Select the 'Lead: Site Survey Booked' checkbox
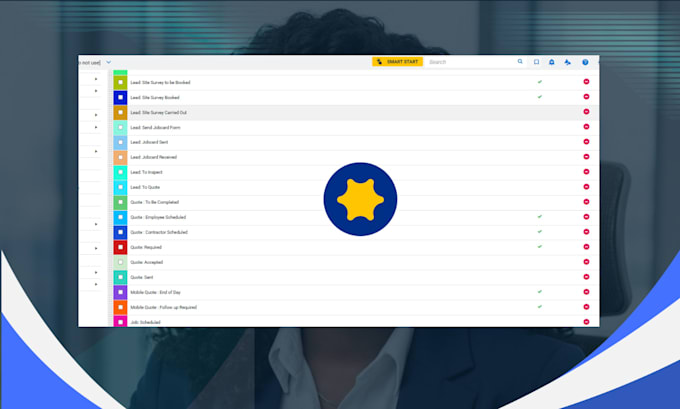This screenshot has height=409, width=680. coord(121,97)
